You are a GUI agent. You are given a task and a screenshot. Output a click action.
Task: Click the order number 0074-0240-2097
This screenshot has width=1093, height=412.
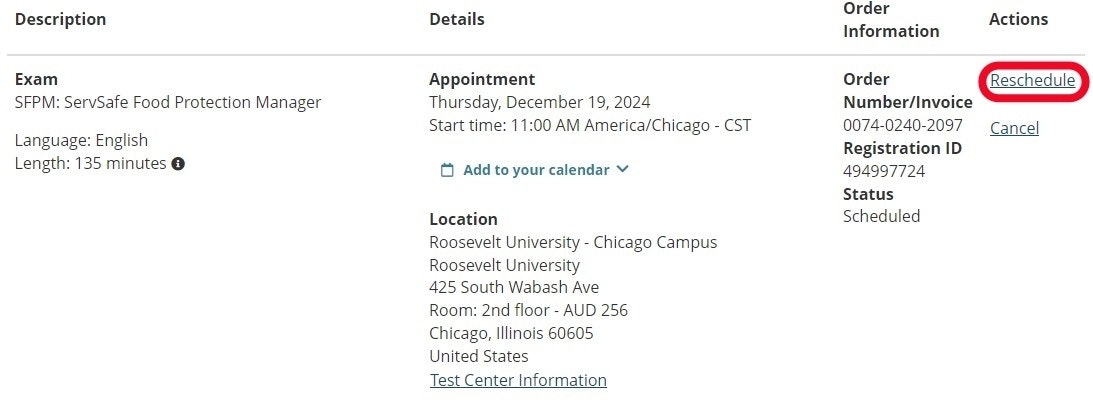(902, 125)
